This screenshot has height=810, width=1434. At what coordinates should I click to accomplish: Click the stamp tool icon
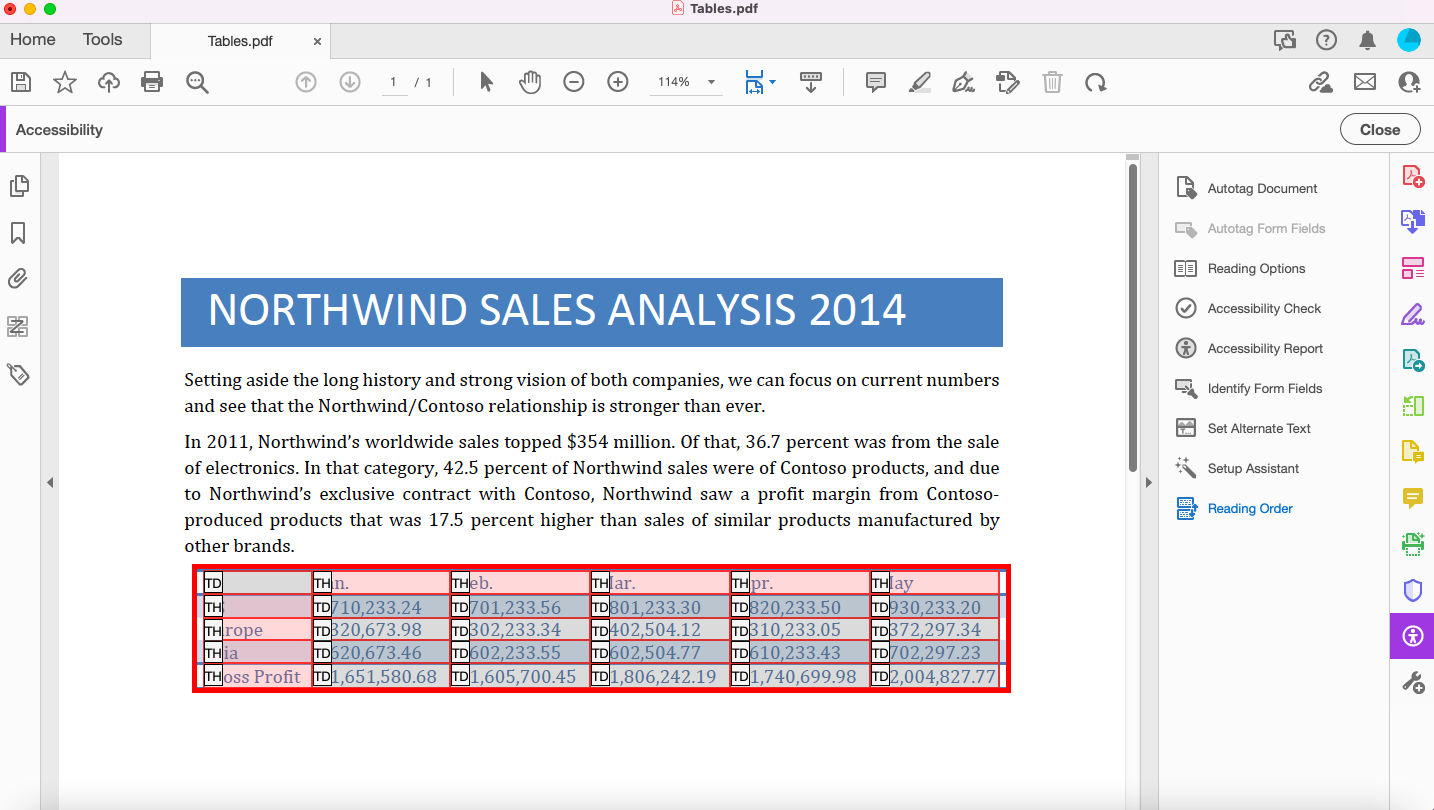pyautogui.click(x=1008, y=82)
